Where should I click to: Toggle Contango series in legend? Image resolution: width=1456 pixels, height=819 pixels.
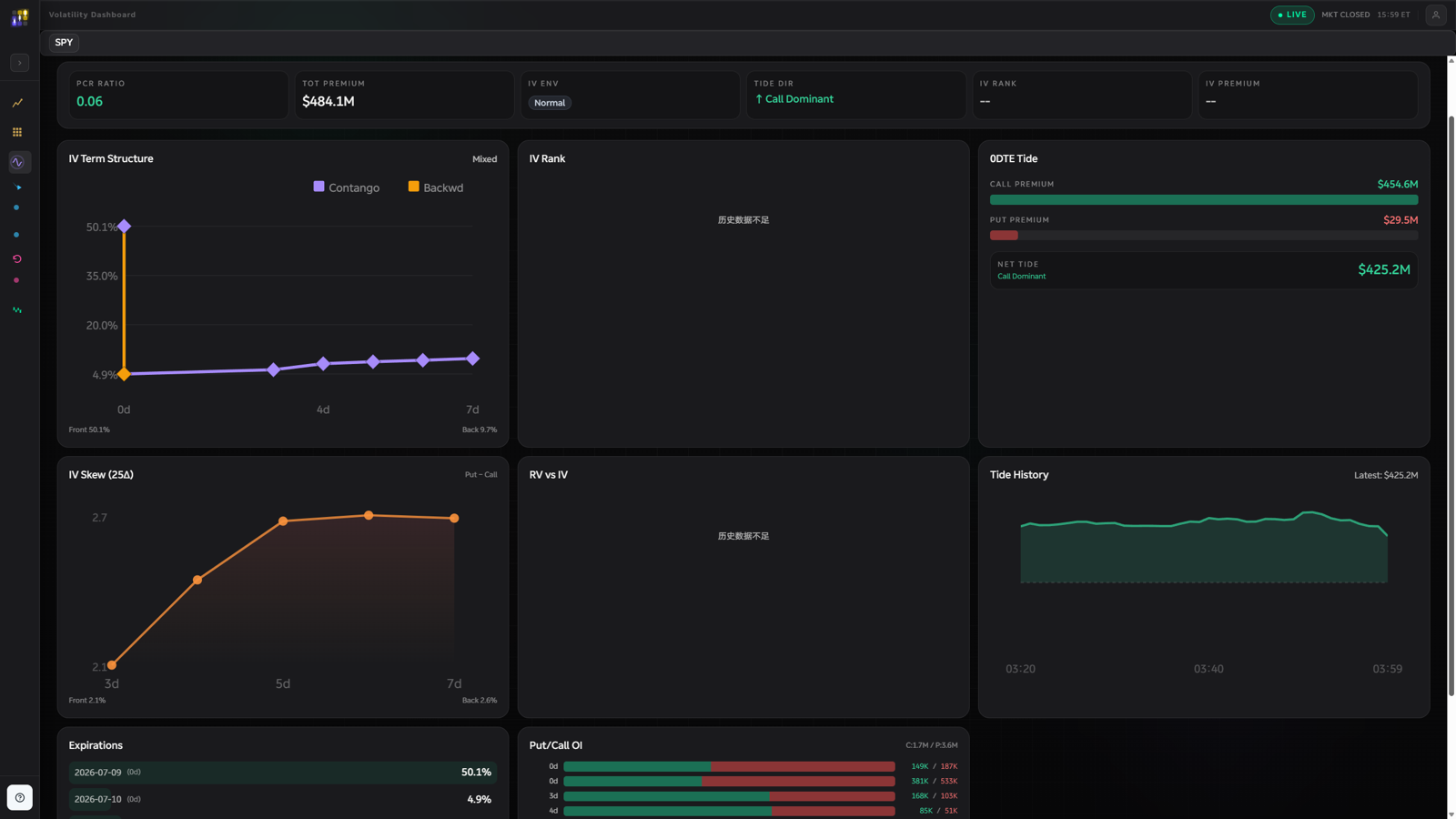point(347,187)
